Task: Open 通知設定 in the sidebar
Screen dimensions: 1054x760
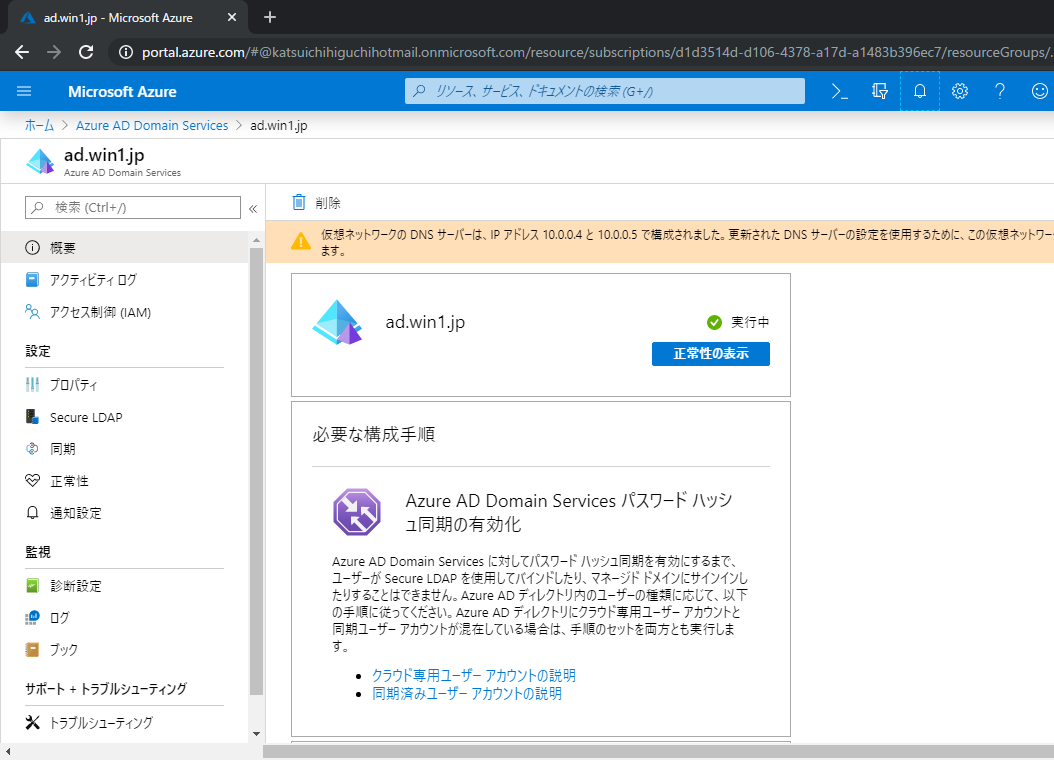Action: pos(124,513)
